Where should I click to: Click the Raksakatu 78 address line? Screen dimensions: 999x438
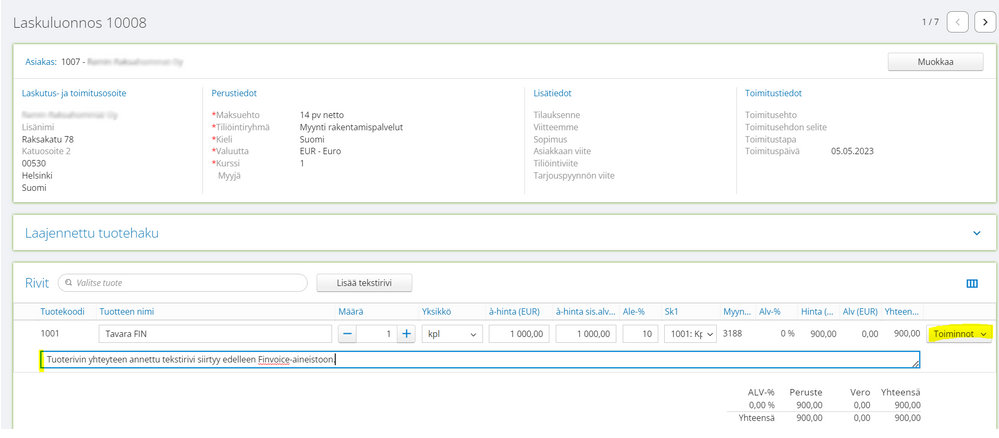[48, 140]
